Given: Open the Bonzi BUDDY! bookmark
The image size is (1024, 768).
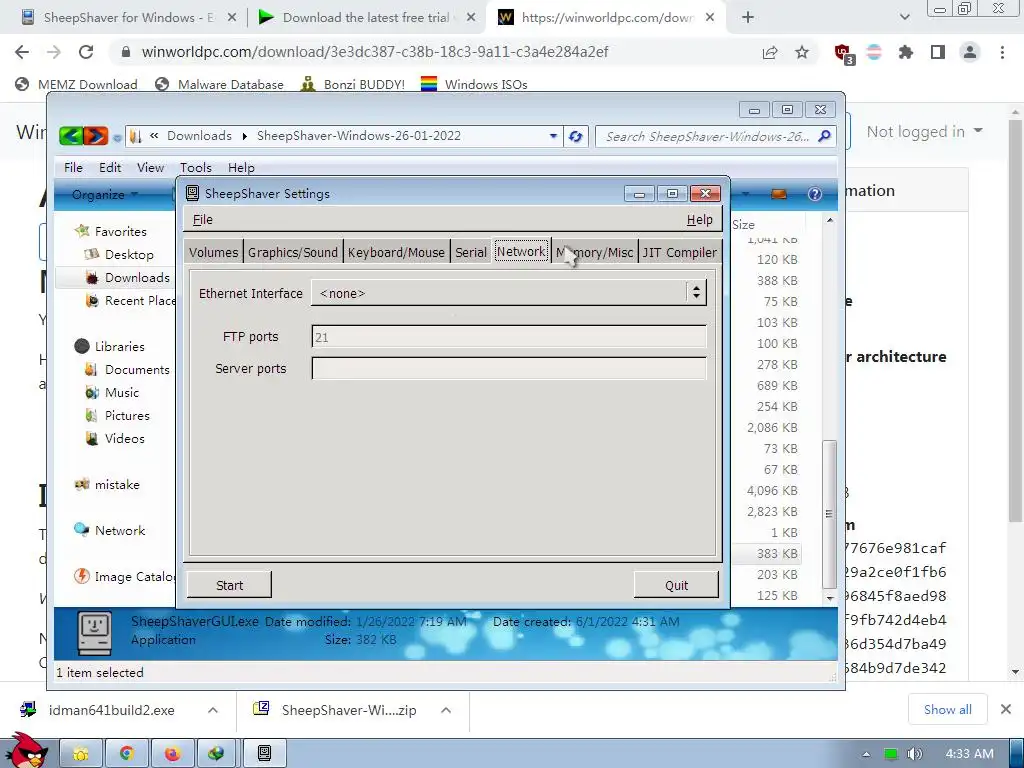Looking at the screenshot, I should (x=353, y=84).
